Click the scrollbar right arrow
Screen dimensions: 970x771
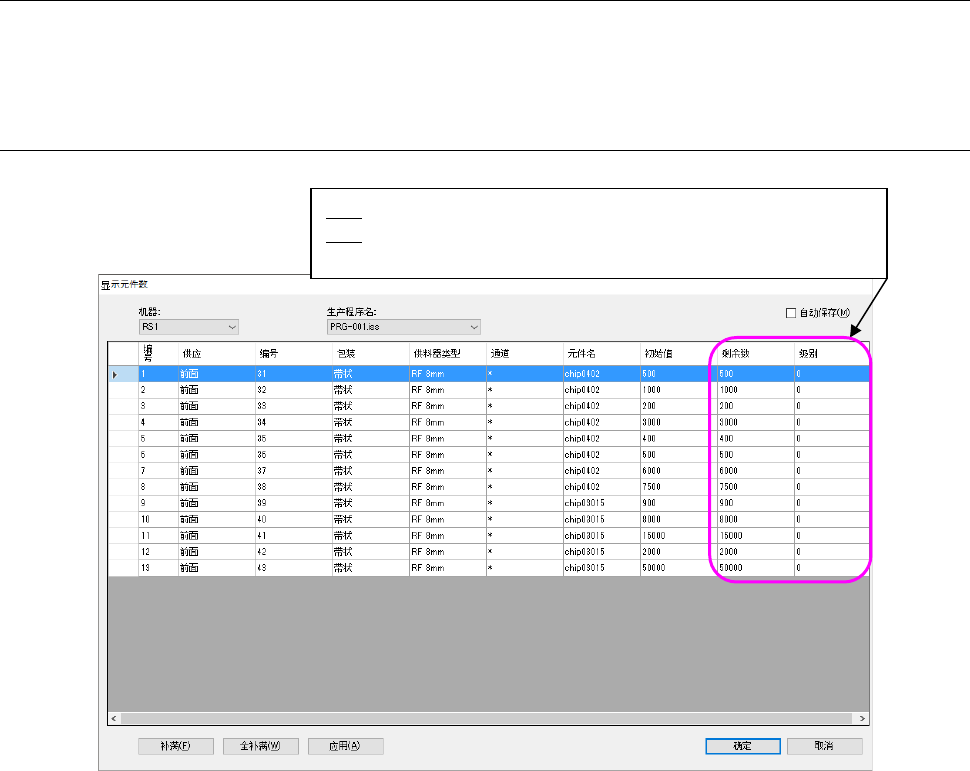pos(862,718)
